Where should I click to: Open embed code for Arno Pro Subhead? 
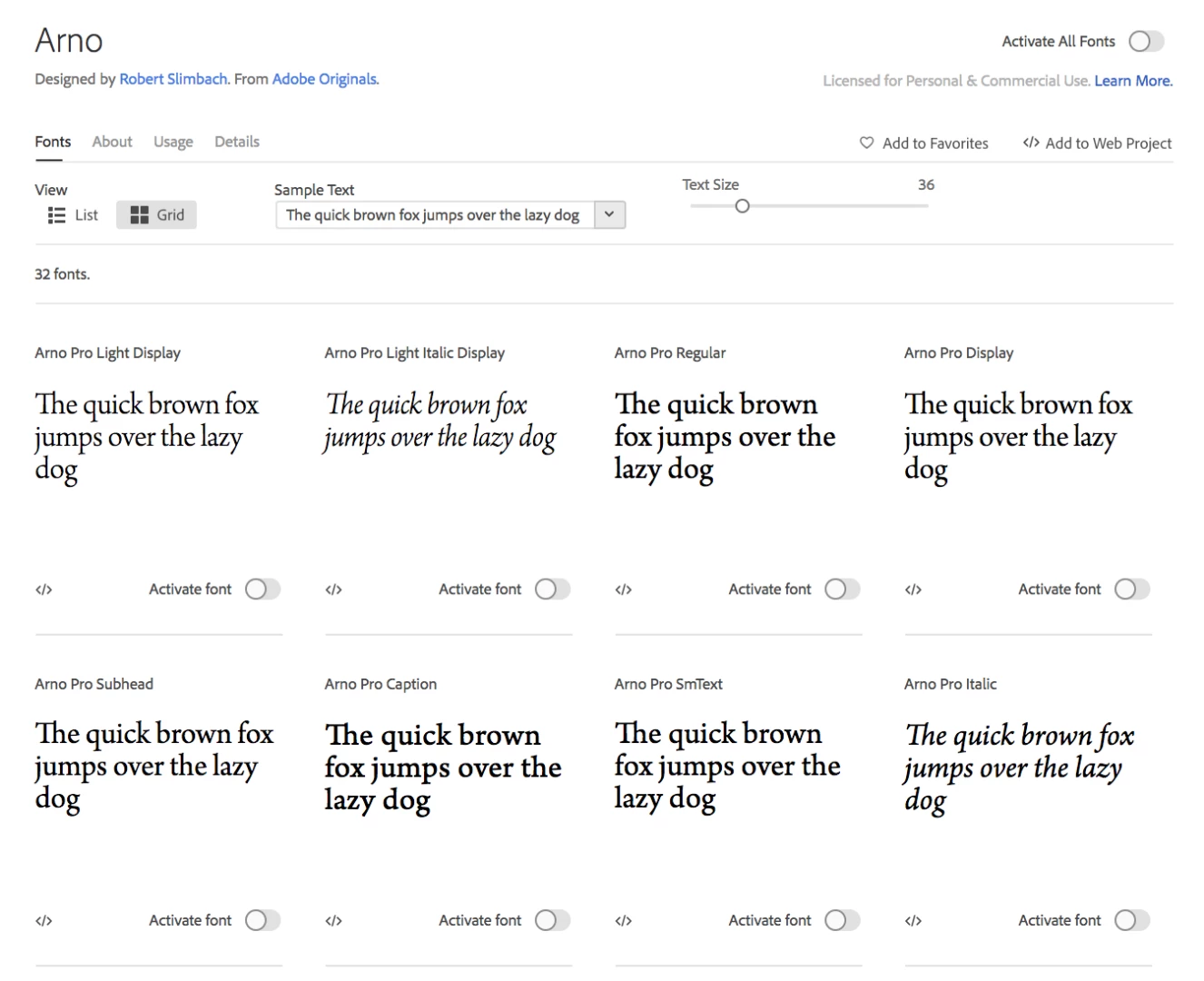44,921
